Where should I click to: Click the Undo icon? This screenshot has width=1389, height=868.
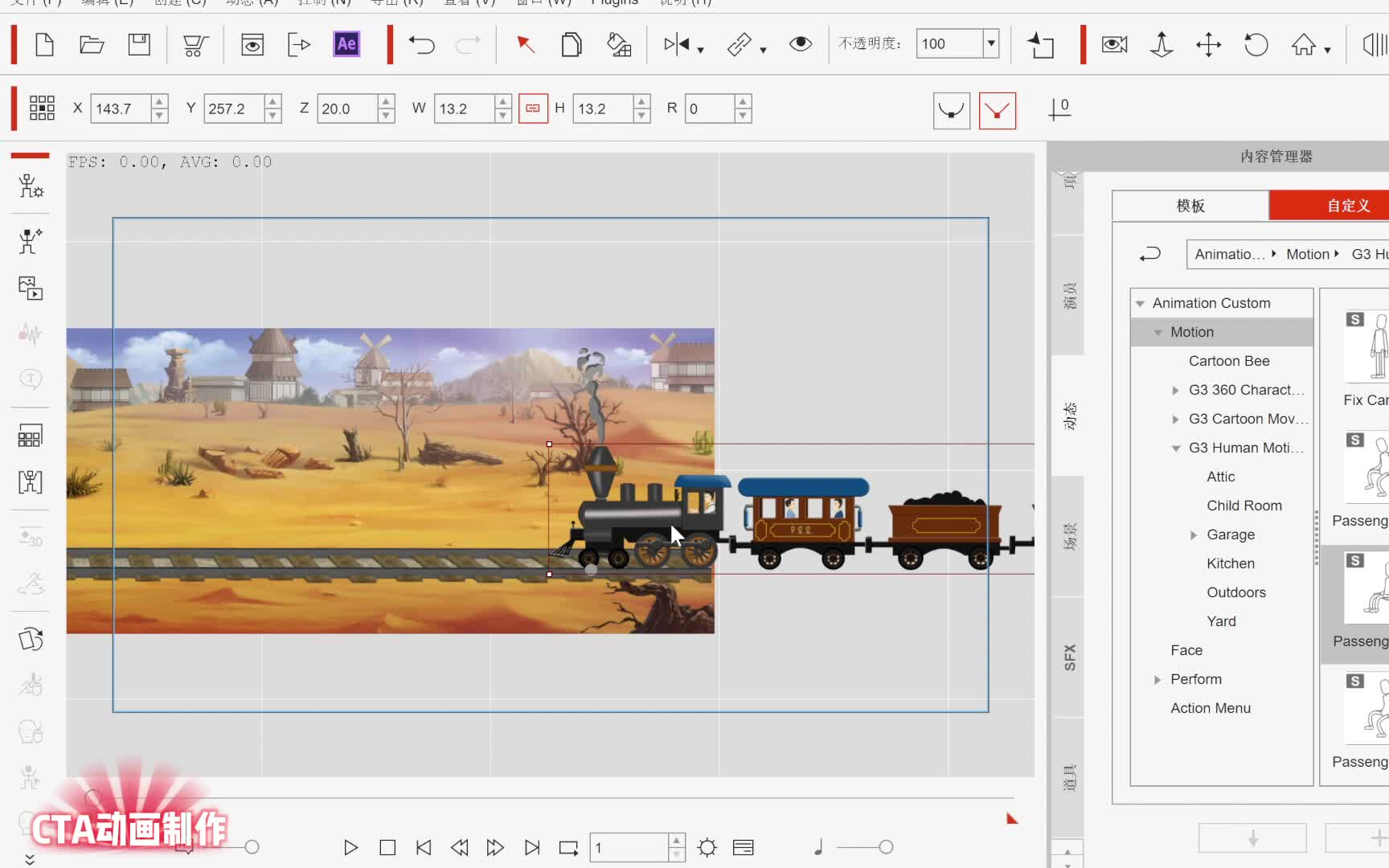coord(421,45)
